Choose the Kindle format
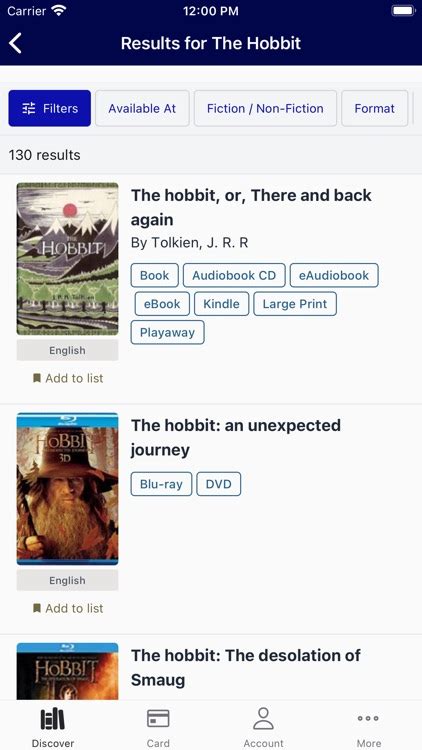The height and width of the screenshot is (750, 422). point(222,304)
